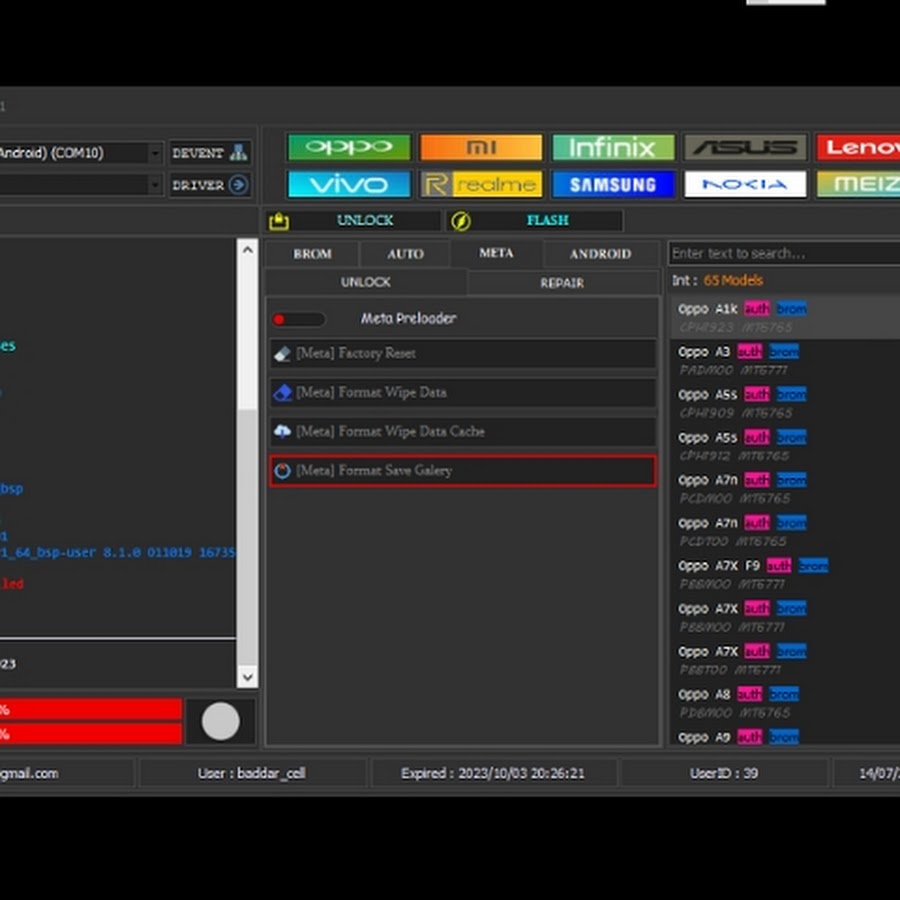Image resolution: width=900 pixels, height=900 pixels.
Task: Click the brom tag on Oppo A3
Action: [x=783, y=351]
